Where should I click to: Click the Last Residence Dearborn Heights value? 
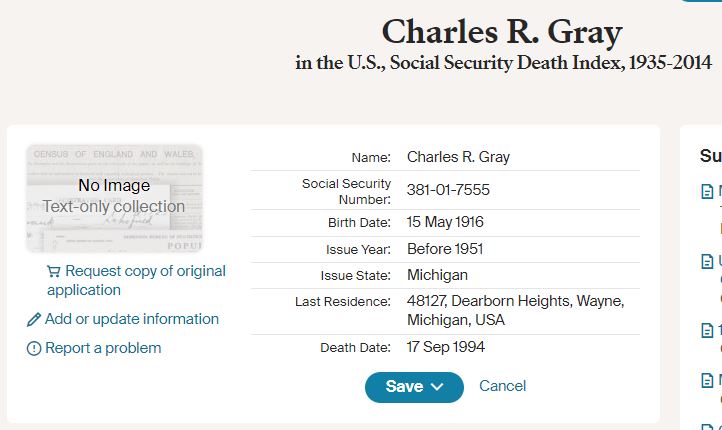(515, 310)
